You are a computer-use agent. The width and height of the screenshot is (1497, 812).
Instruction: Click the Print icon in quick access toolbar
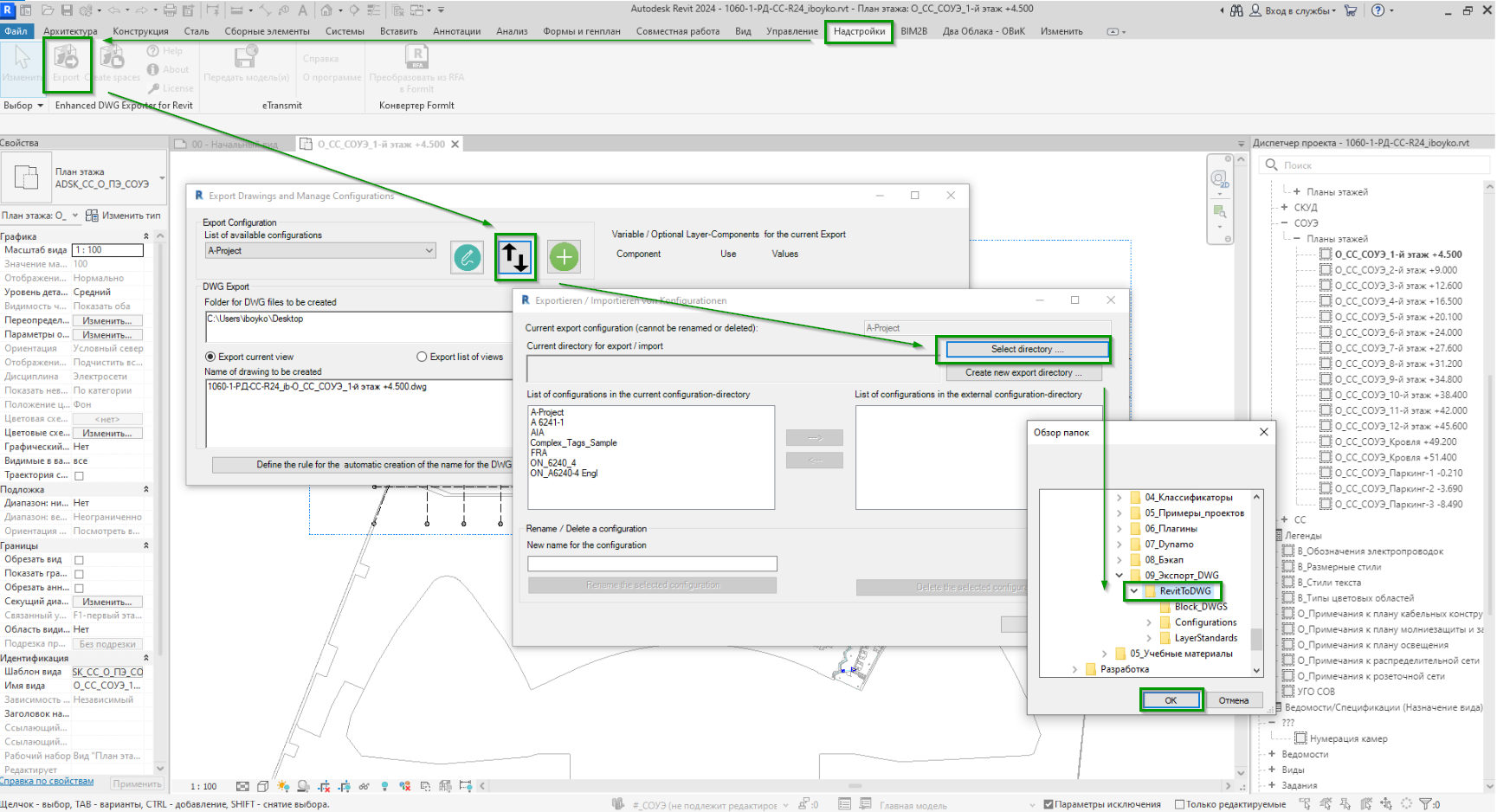[170, 10]
